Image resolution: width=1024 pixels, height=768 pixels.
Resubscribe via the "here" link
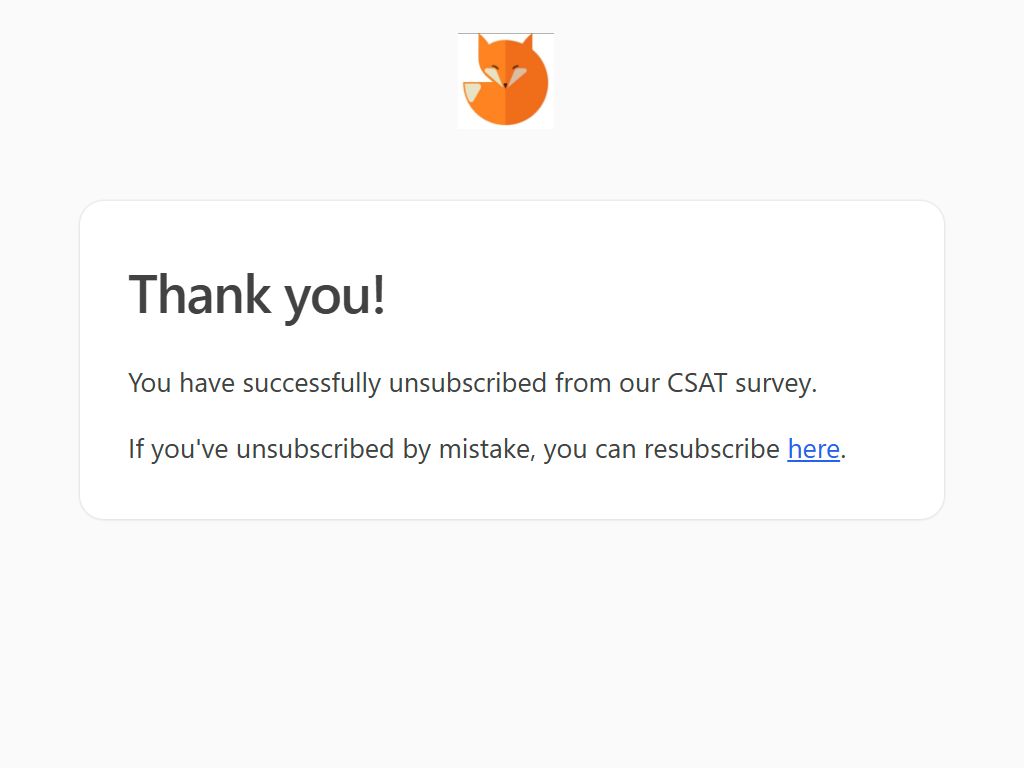coord(813,449)
